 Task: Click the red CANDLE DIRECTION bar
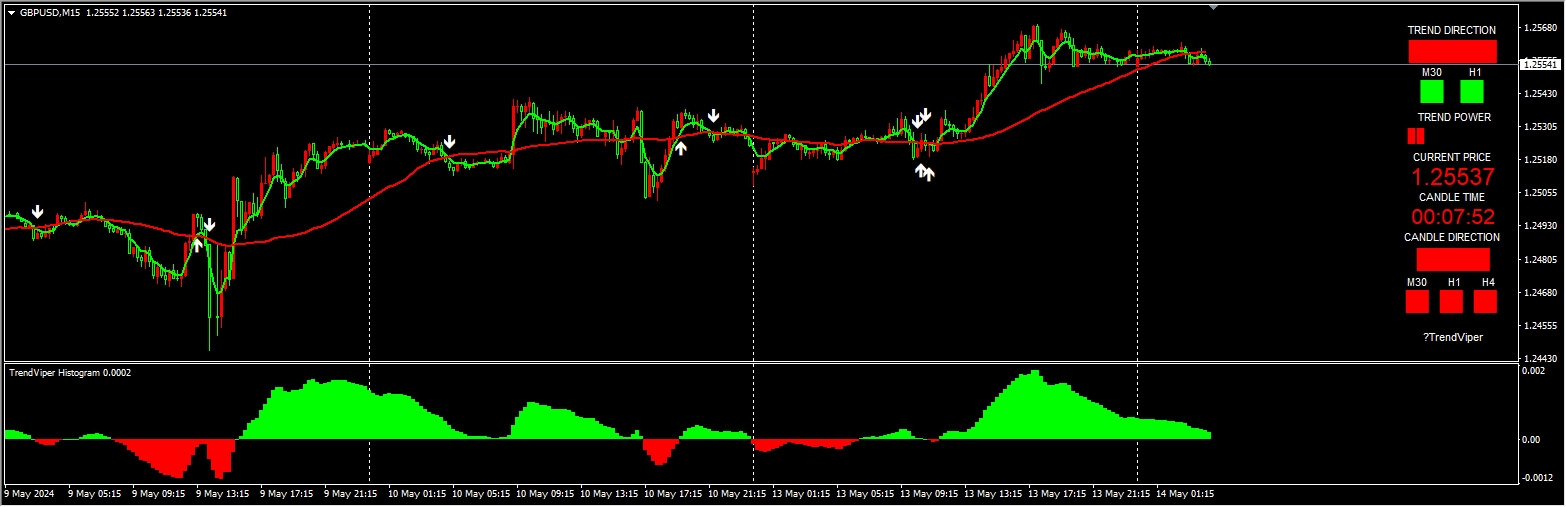tap(1453, 259)
